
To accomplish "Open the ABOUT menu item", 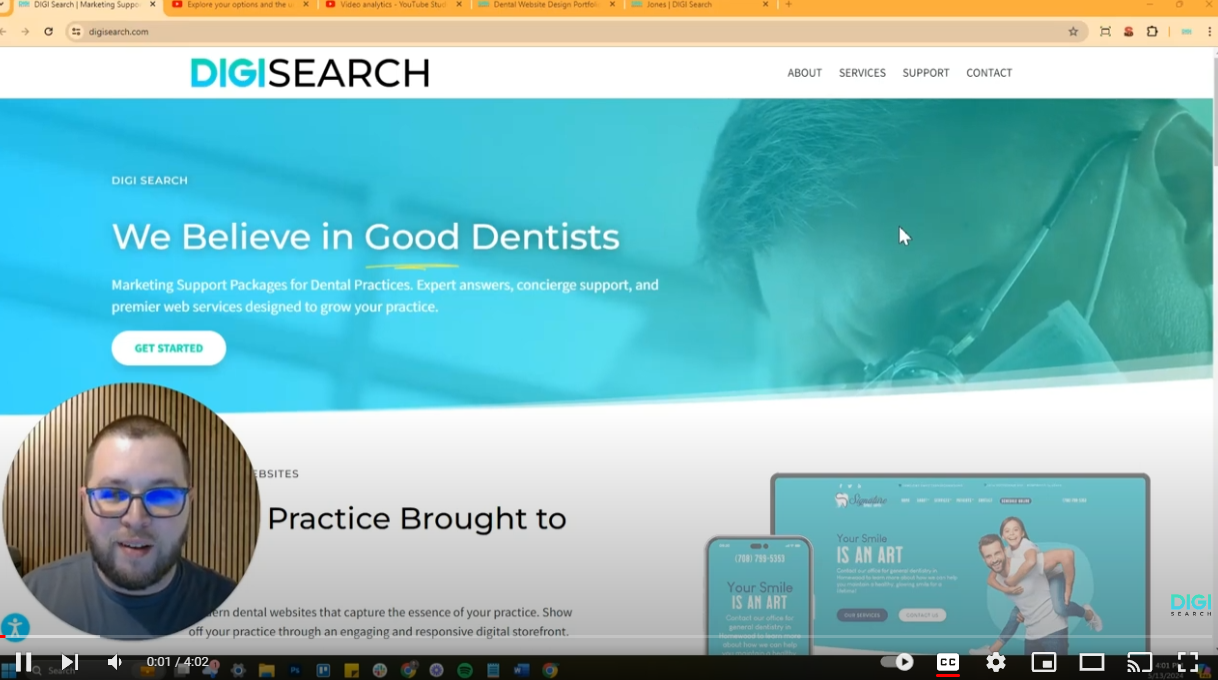I will click(804, 73).
